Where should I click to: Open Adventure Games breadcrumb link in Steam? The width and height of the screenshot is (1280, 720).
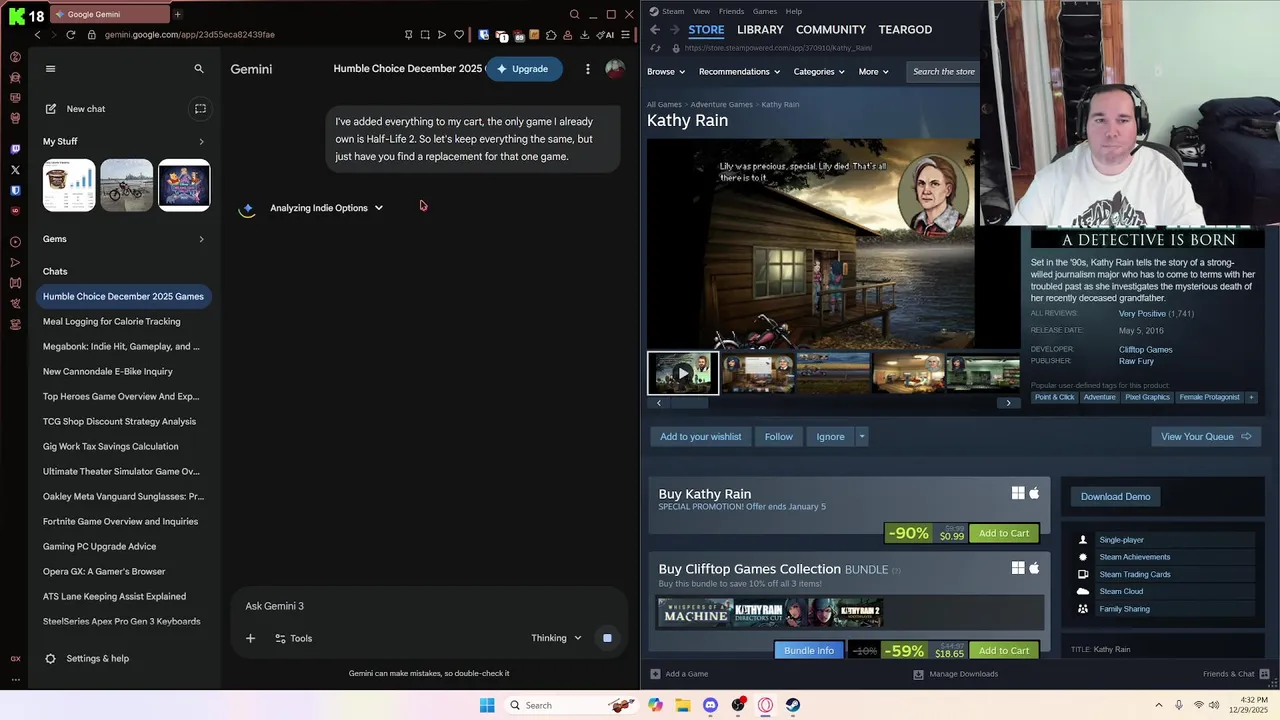coord(721,104)
